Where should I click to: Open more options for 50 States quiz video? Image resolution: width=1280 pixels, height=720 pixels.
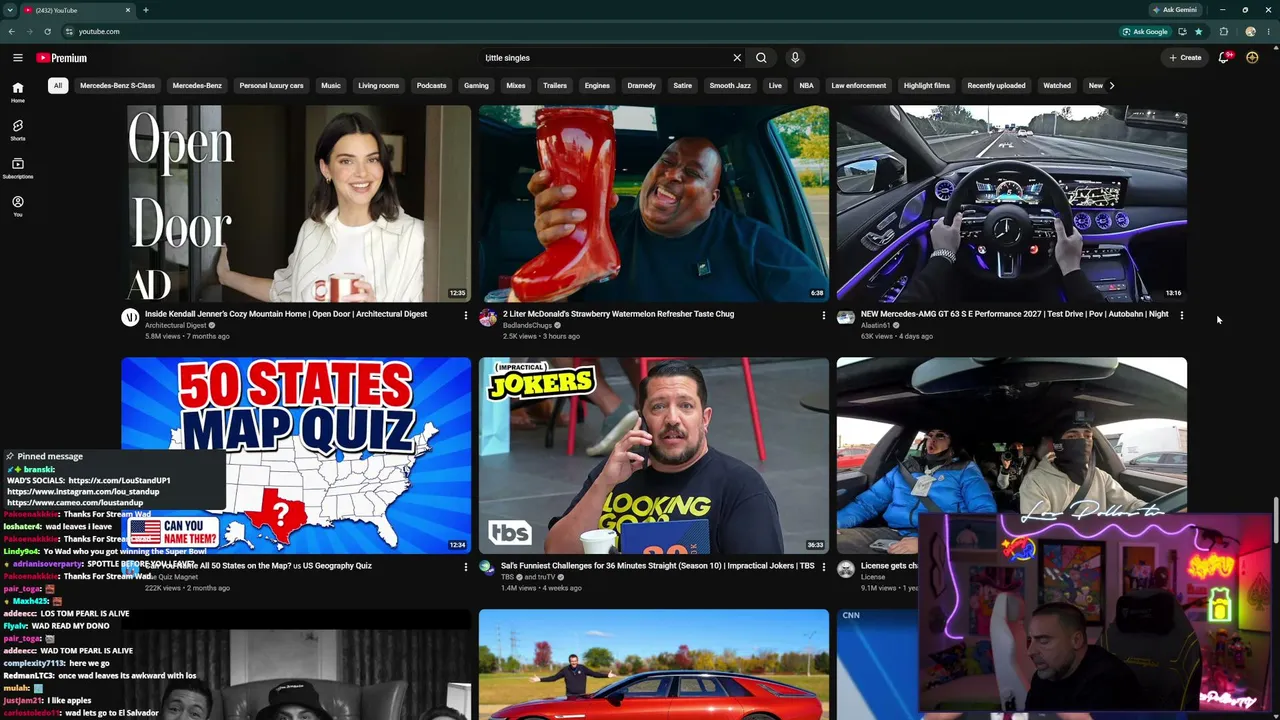point(465,567)
